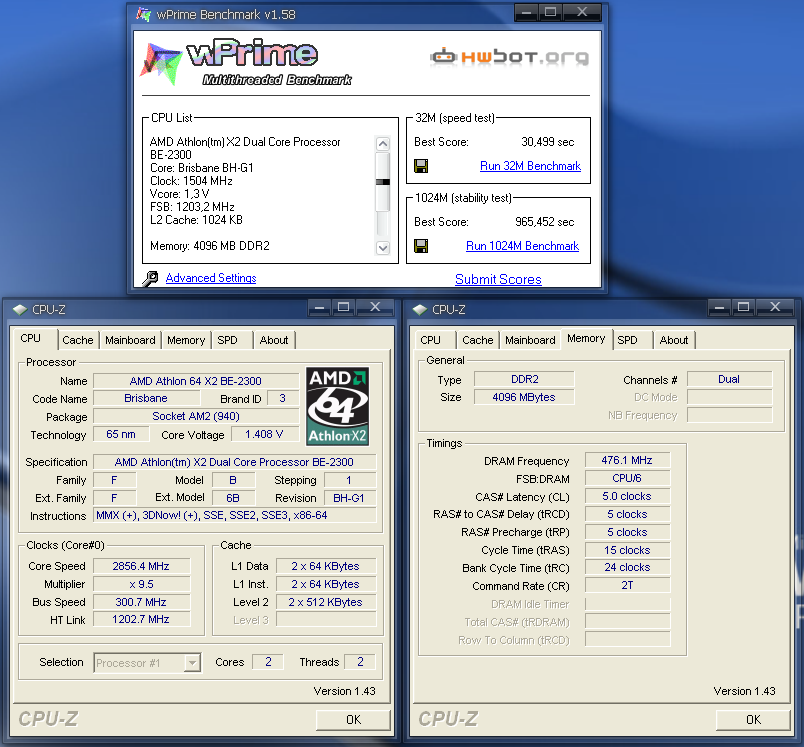Click the Bank Cycle Time value 24 clocks

tap(627, 568)
